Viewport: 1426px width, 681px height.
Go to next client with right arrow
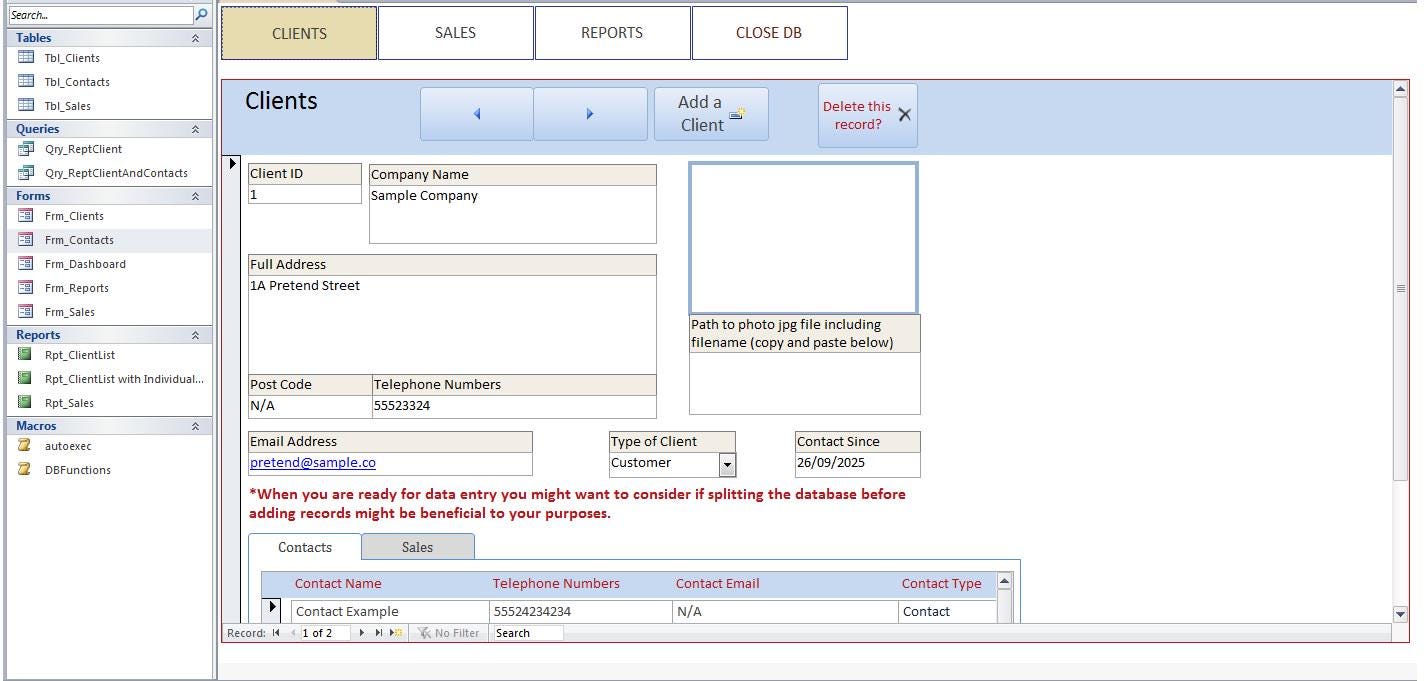590,114
